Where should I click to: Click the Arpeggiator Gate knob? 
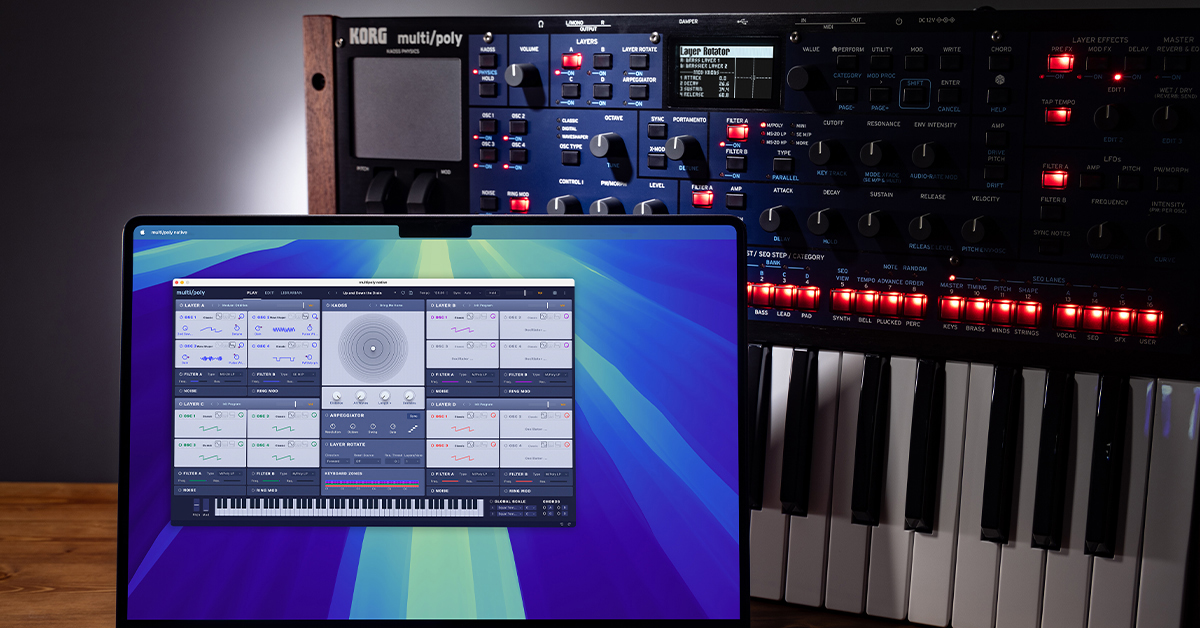pos(392,426)
